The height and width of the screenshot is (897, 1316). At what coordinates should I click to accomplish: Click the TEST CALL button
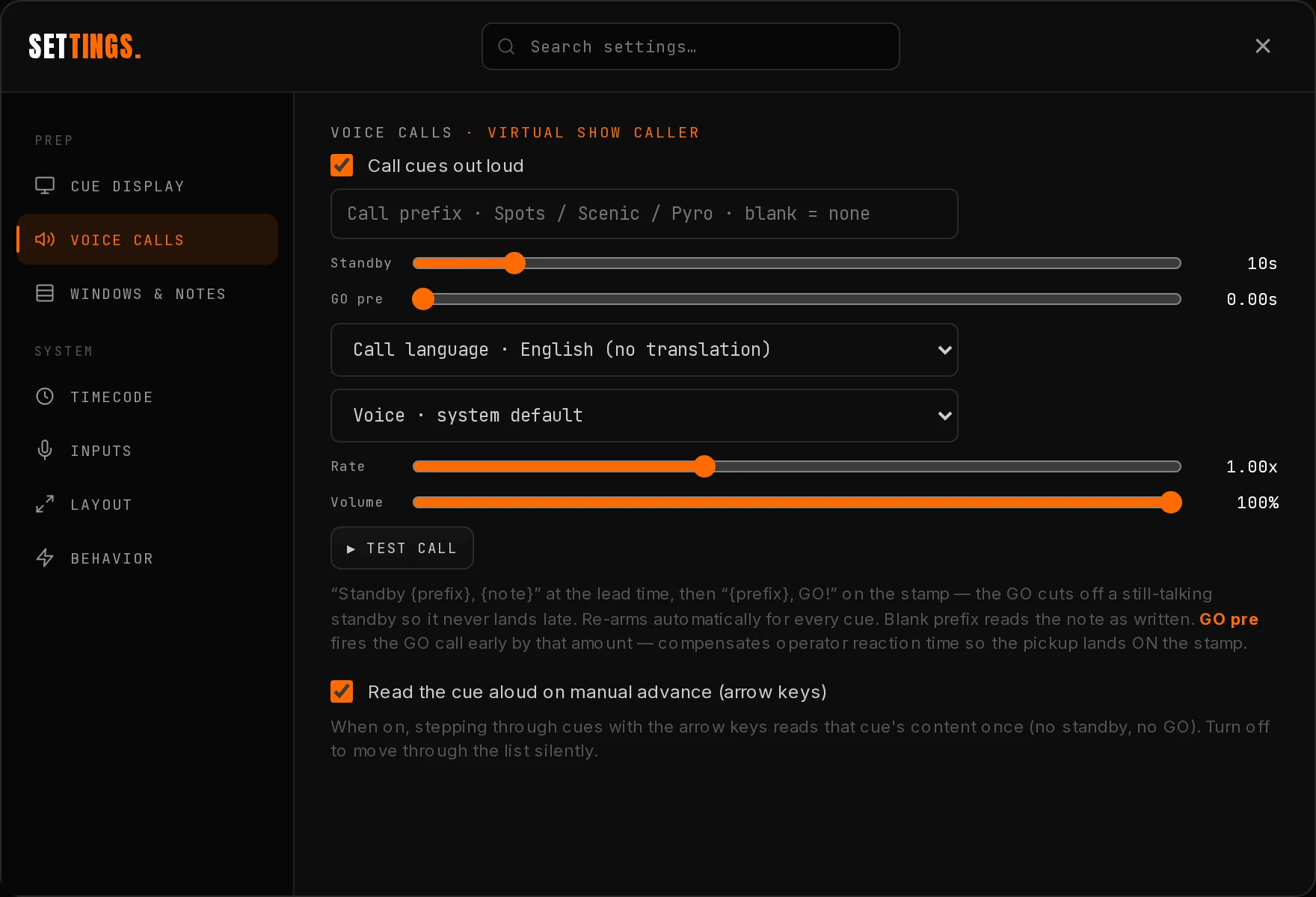(402, 548)
